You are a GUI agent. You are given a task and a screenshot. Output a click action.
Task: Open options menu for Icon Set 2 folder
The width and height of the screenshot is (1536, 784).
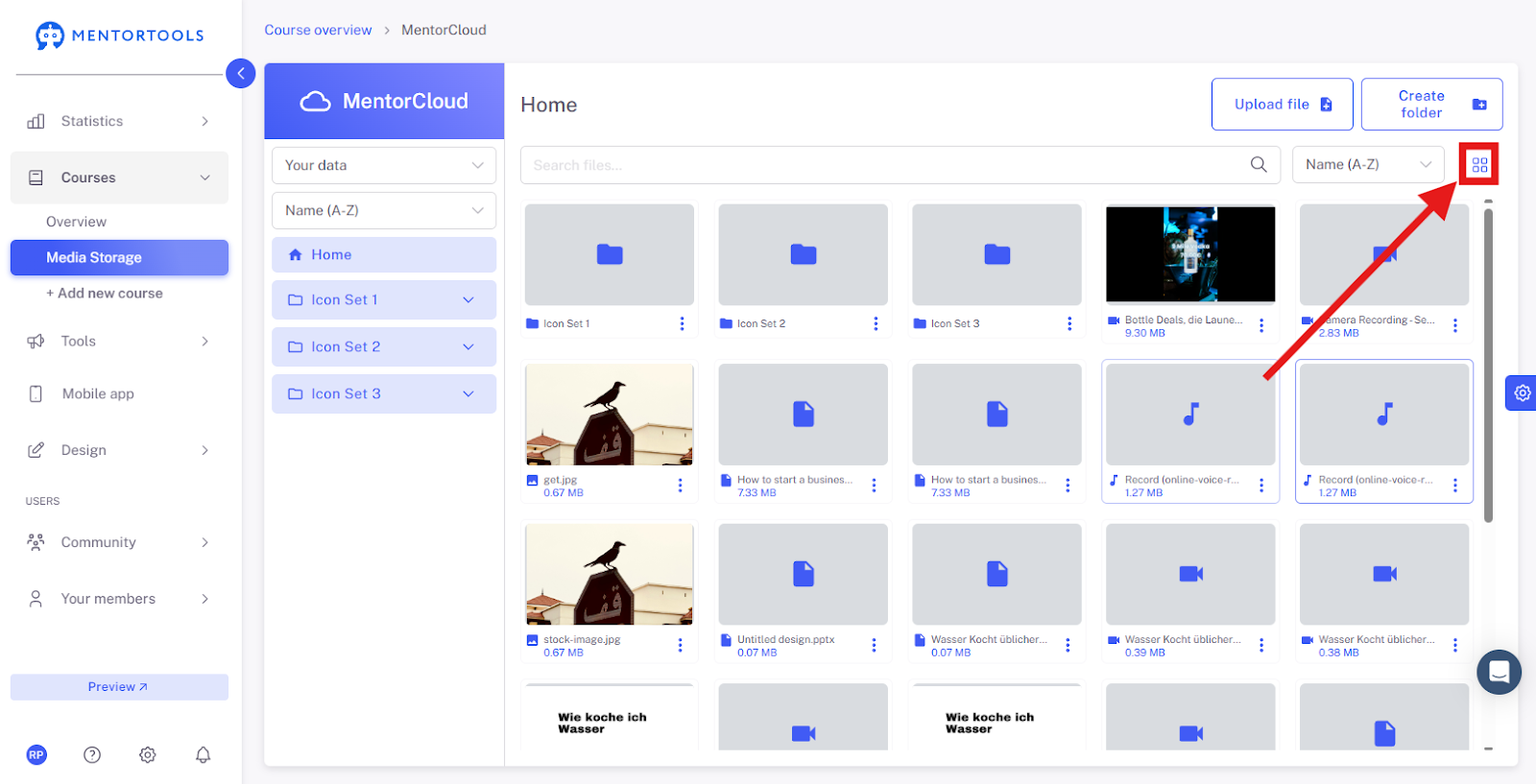[x=876, y=324]
